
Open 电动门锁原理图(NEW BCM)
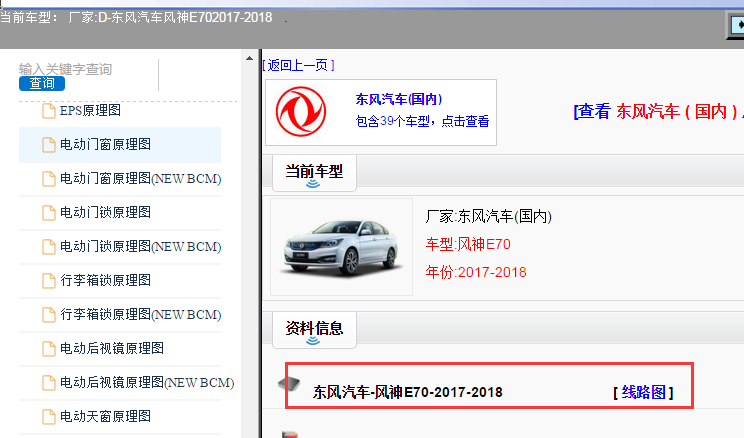click(140, 246)
